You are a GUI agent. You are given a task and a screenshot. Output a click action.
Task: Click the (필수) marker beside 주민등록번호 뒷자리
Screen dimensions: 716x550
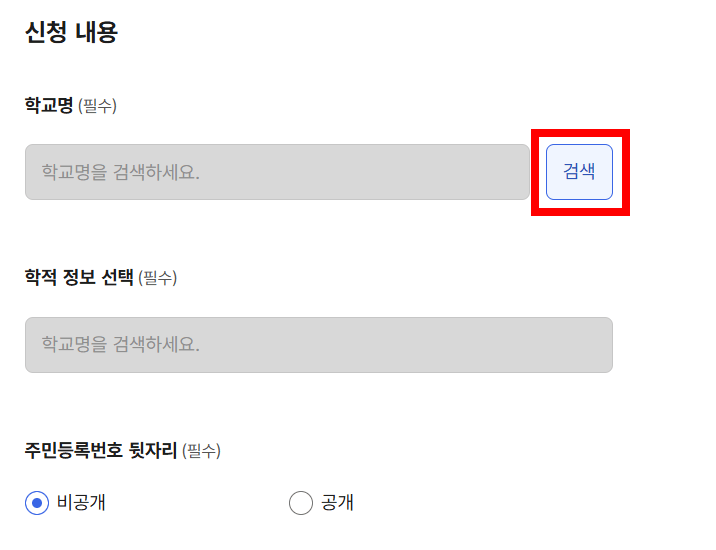201,452
